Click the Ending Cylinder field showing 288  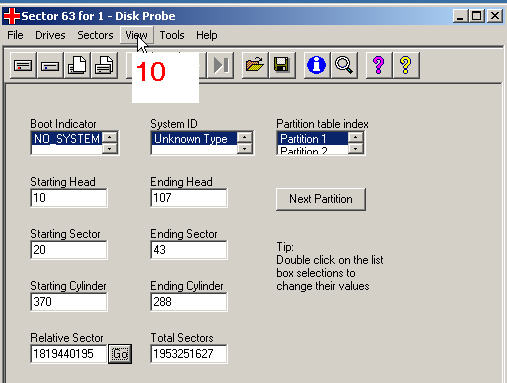[189, 302]
